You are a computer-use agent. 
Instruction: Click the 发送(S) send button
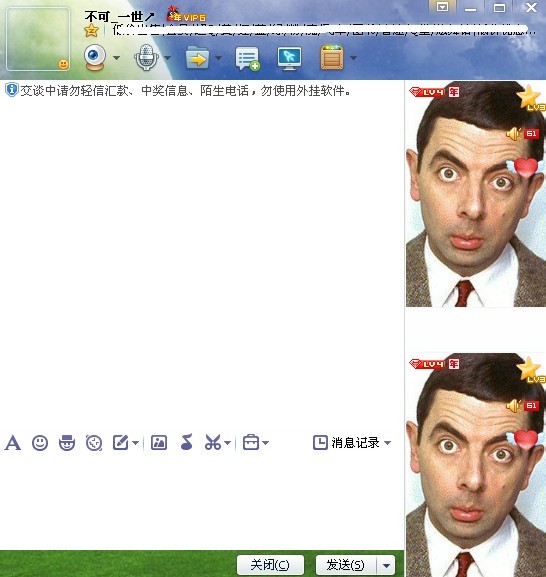coord(346,565)
